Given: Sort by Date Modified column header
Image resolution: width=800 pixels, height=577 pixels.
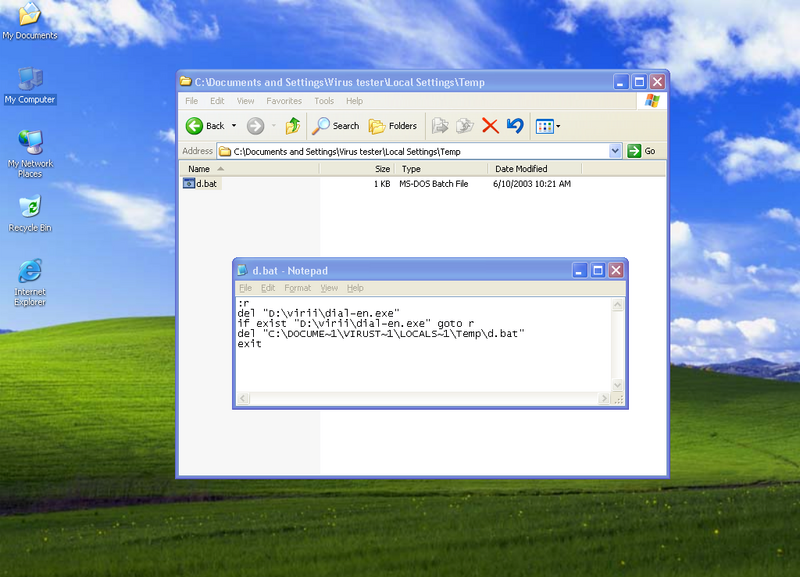Looking at the screenshot, I should pyautogui.click(x=535, y=169).
